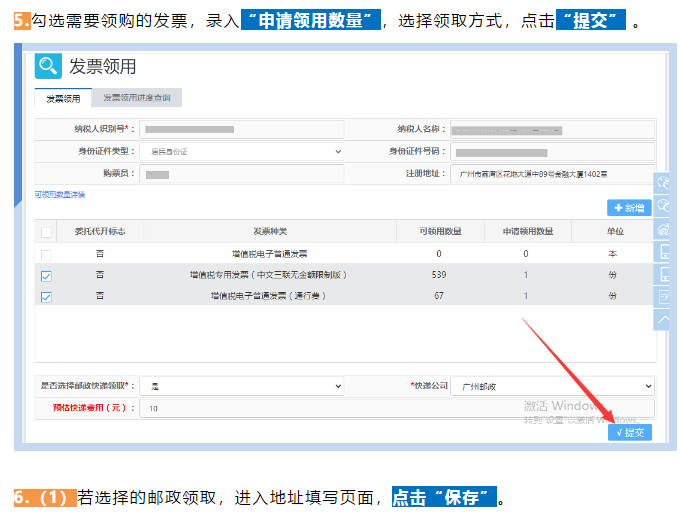Click the edit note icon in sidebar
This screenshot has height=520, width=692.
coord(665,297)
